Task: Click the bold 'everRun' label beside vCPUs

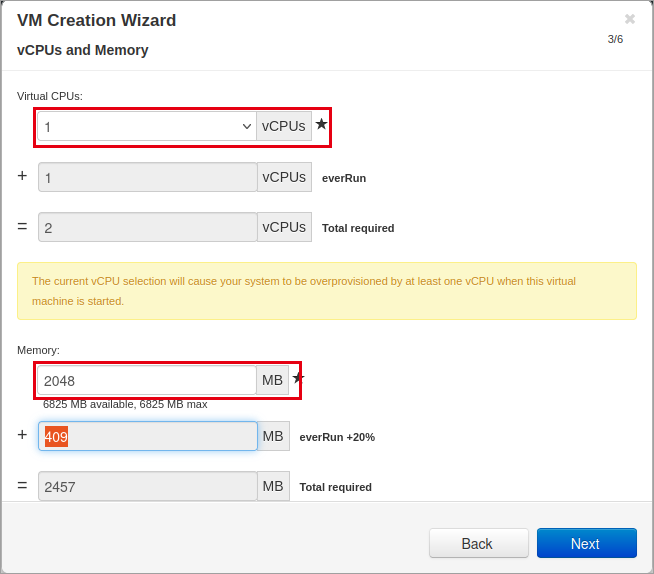Action: click(x=344, y=178)
